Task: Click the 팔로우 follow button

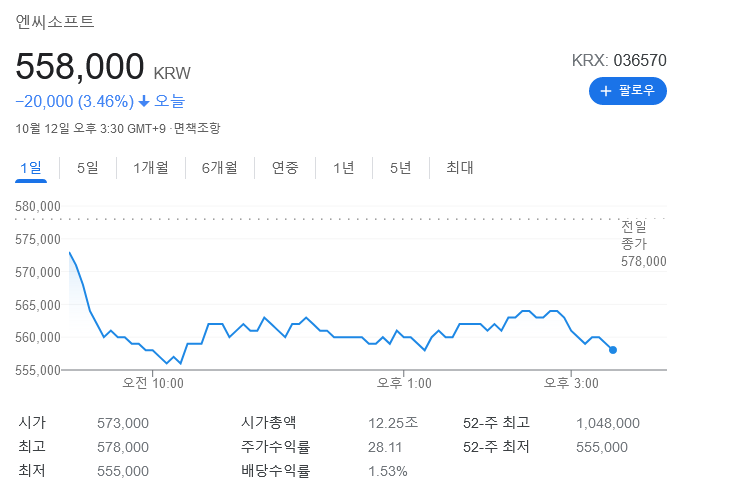Action: 627,91
